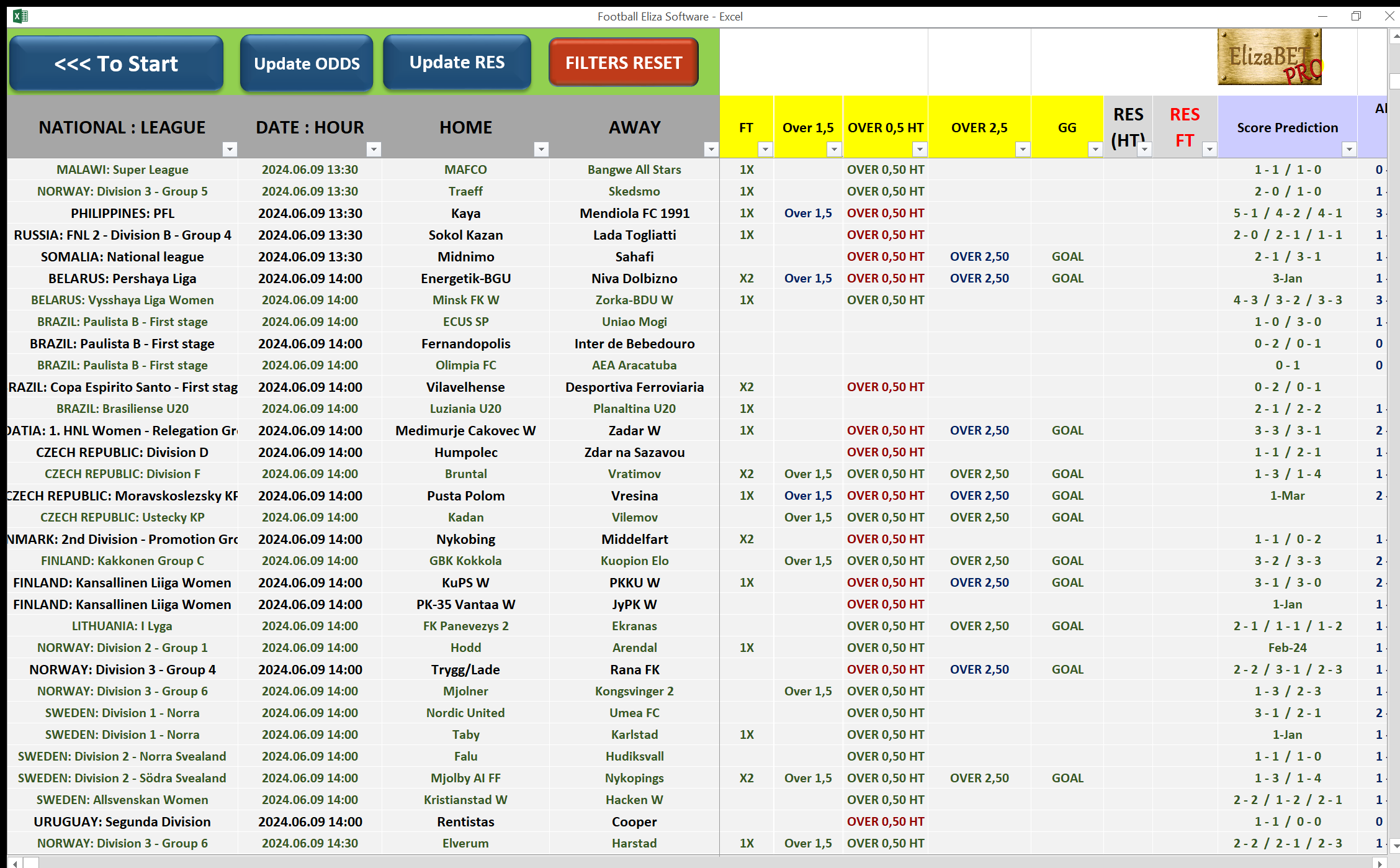Screen dimensions: 1400x868
Task: Open the NATIONAL : LEAGUE filter dropdown
Action: pos(230,149)
